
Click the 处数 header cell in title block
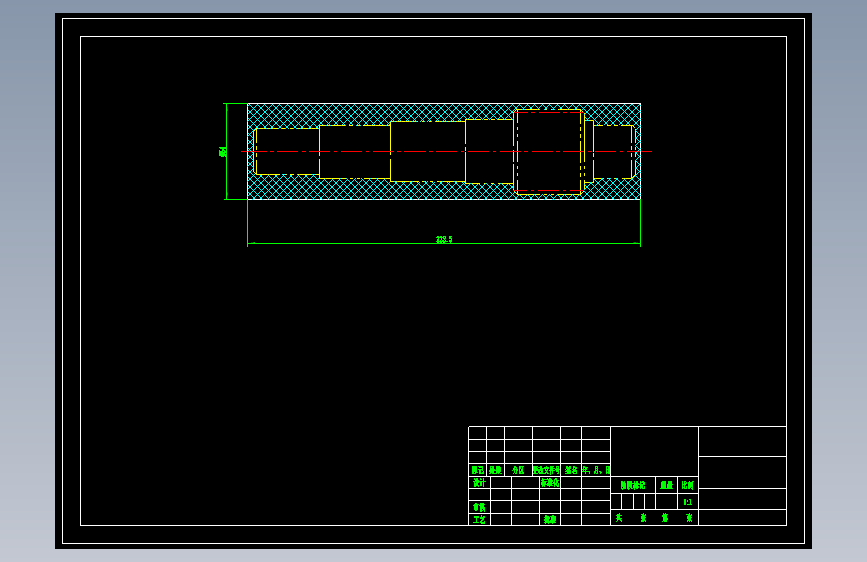[495, 470]
